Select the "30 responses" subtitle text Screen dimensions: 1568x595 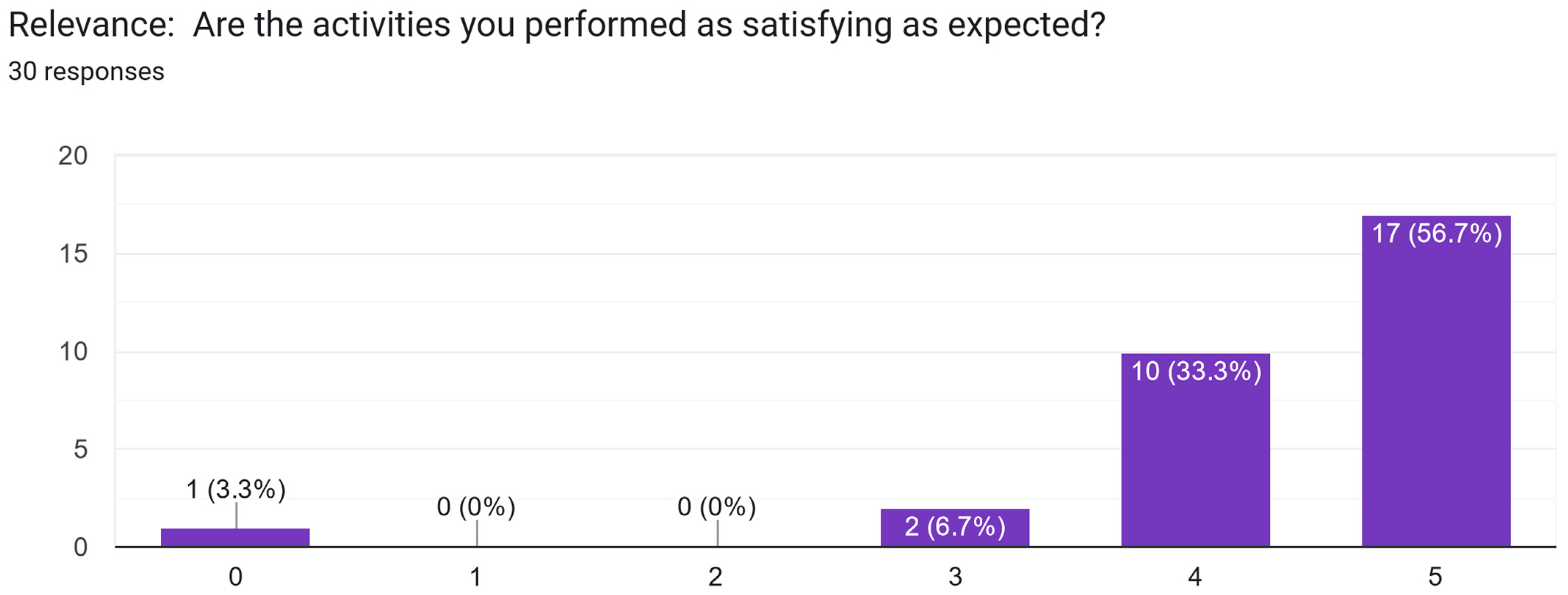[86, 72]
